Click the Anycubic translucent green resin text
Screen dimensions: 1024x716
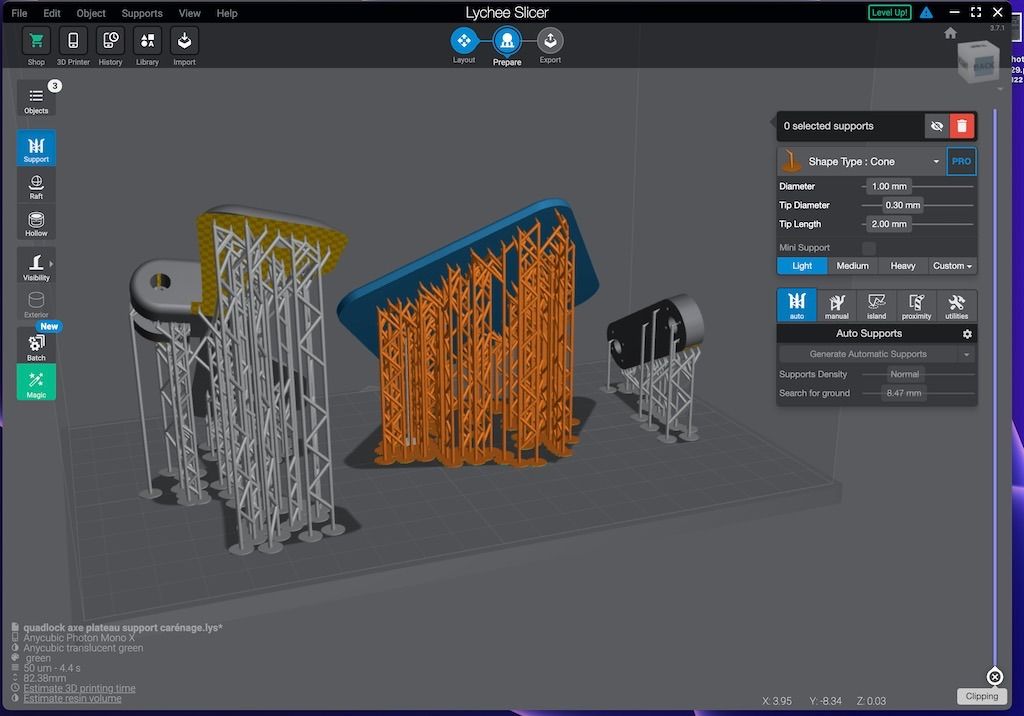[83, 648]
